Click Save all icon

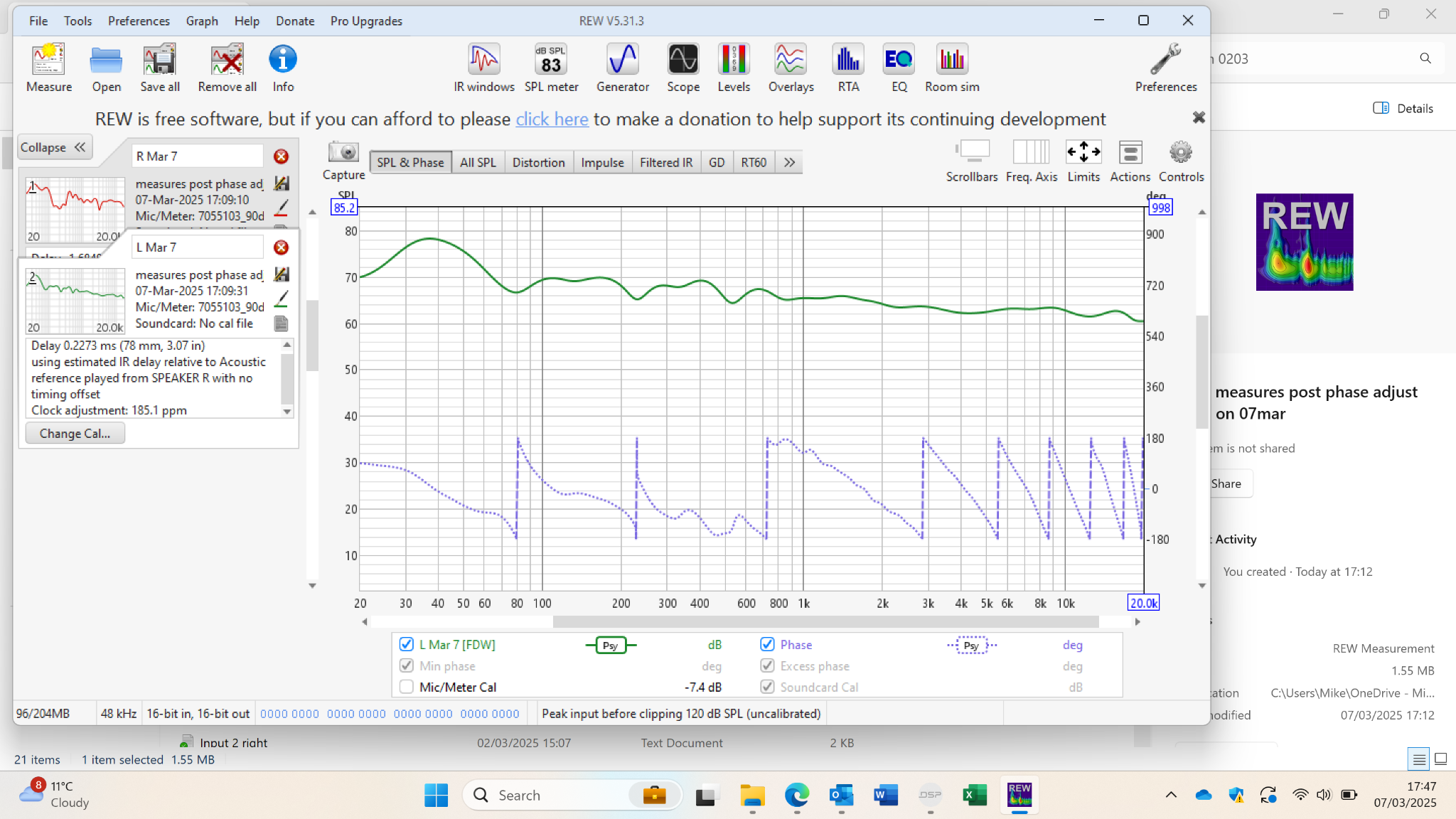[x=160, y=68]
